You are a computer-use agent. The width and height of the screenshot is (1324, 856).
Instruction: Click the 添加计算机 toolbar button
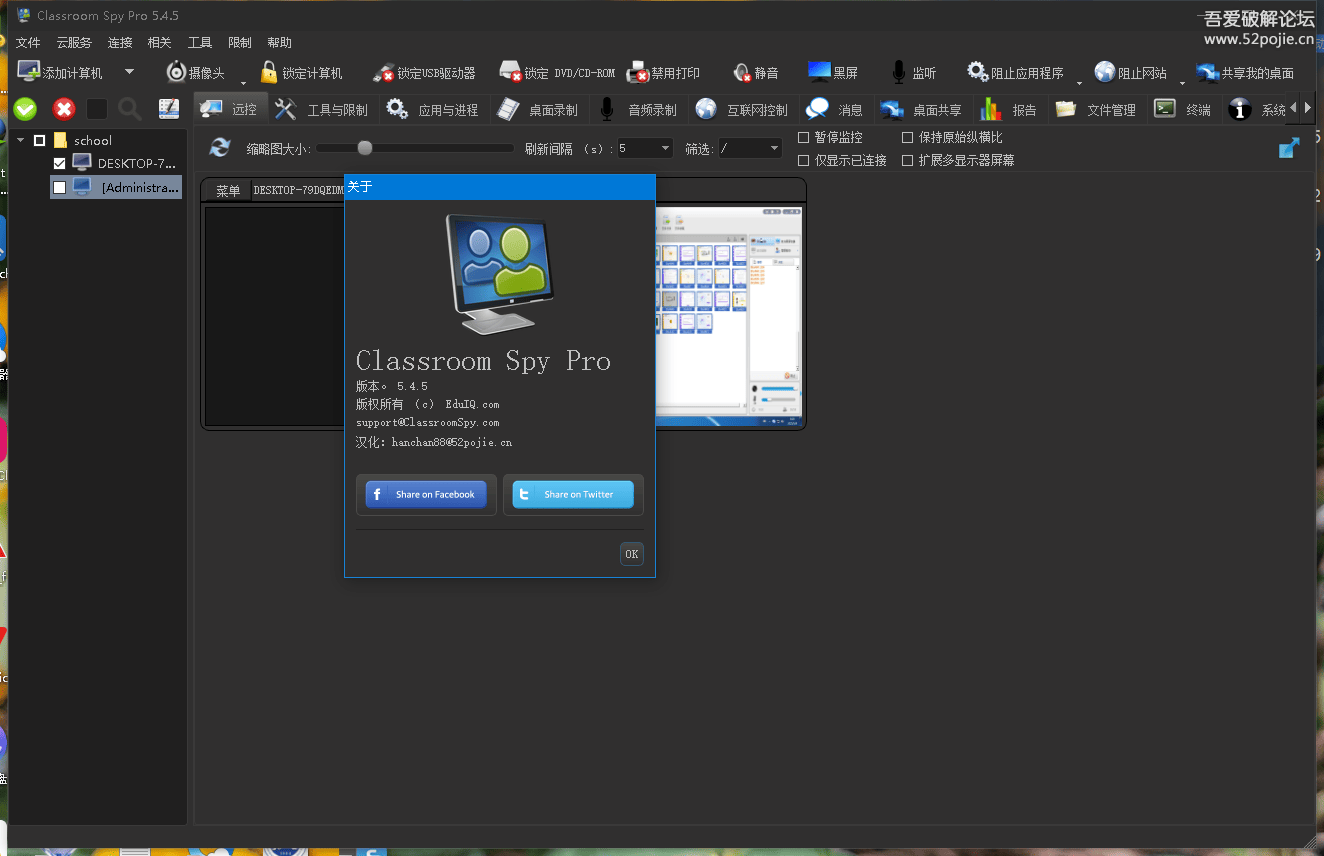coord(60,73)
